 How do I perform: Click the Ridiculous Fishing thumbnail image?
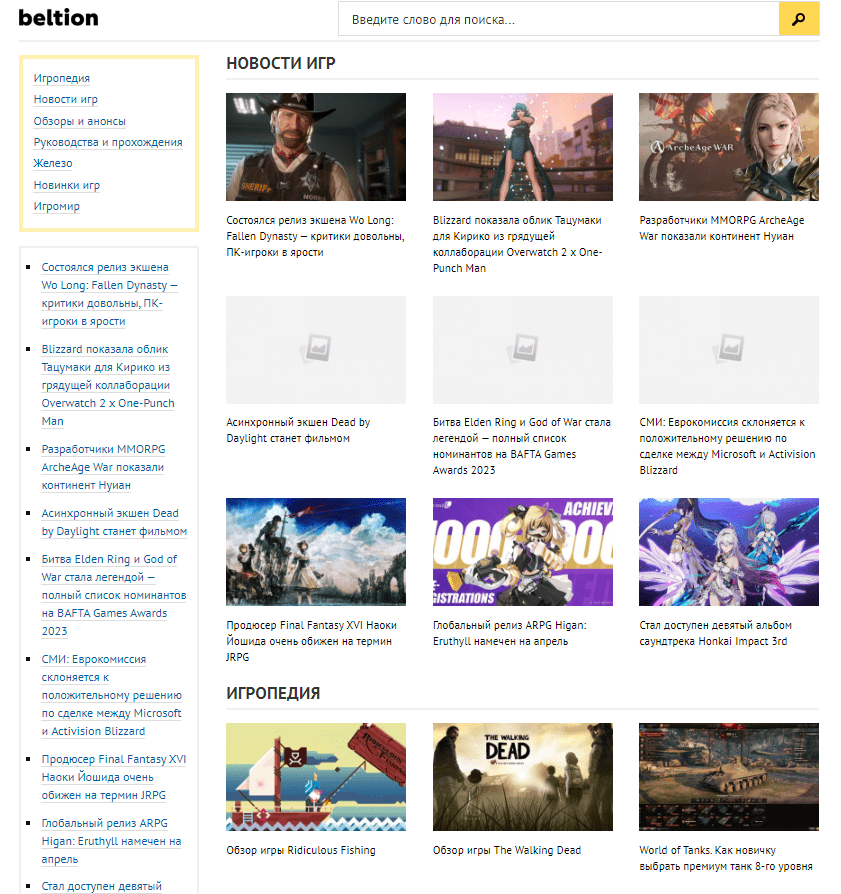pyautogui.click(x=316, y=777)
